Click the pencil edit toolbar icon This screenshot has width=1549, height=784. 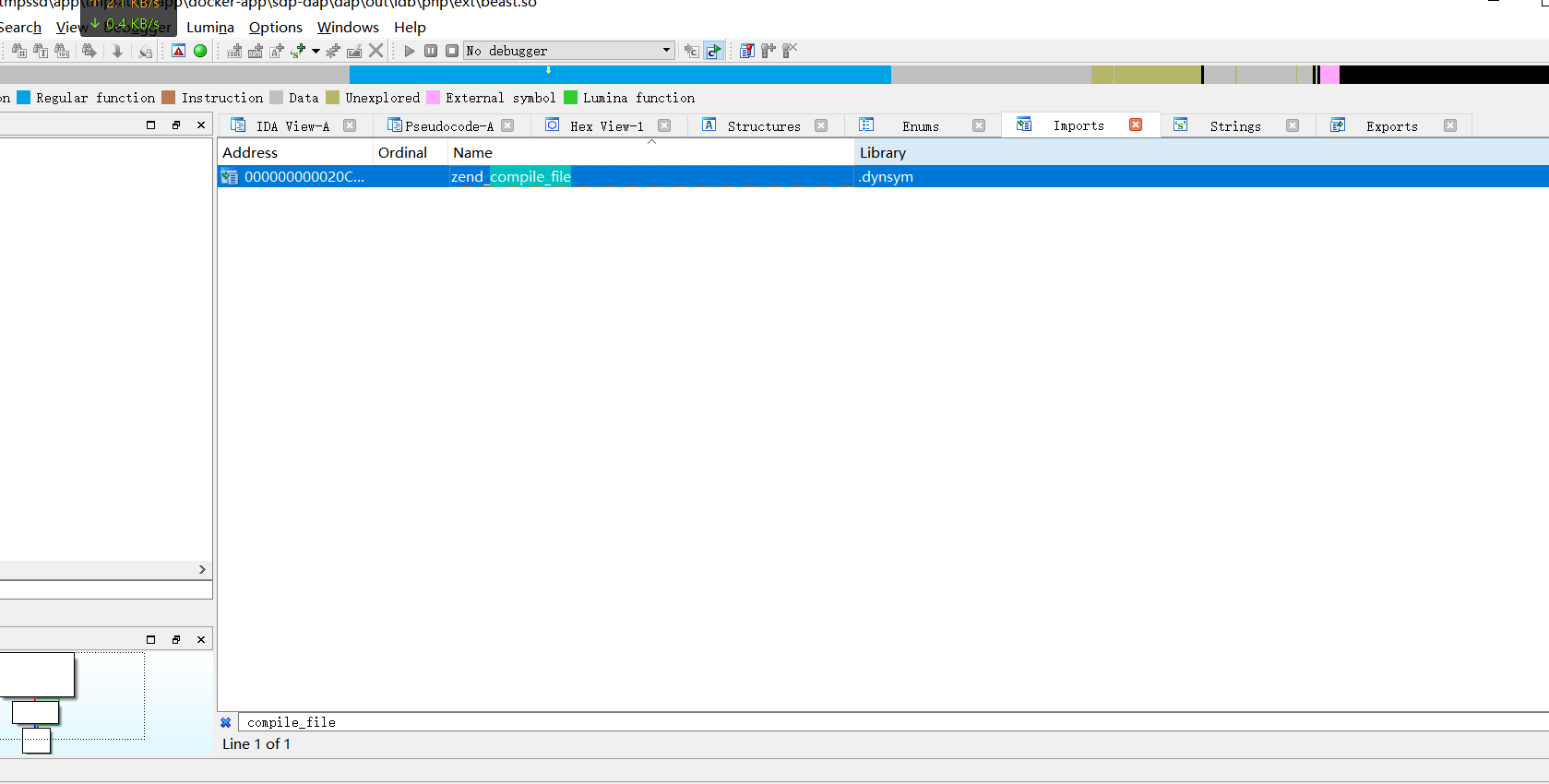coord(354,51)
